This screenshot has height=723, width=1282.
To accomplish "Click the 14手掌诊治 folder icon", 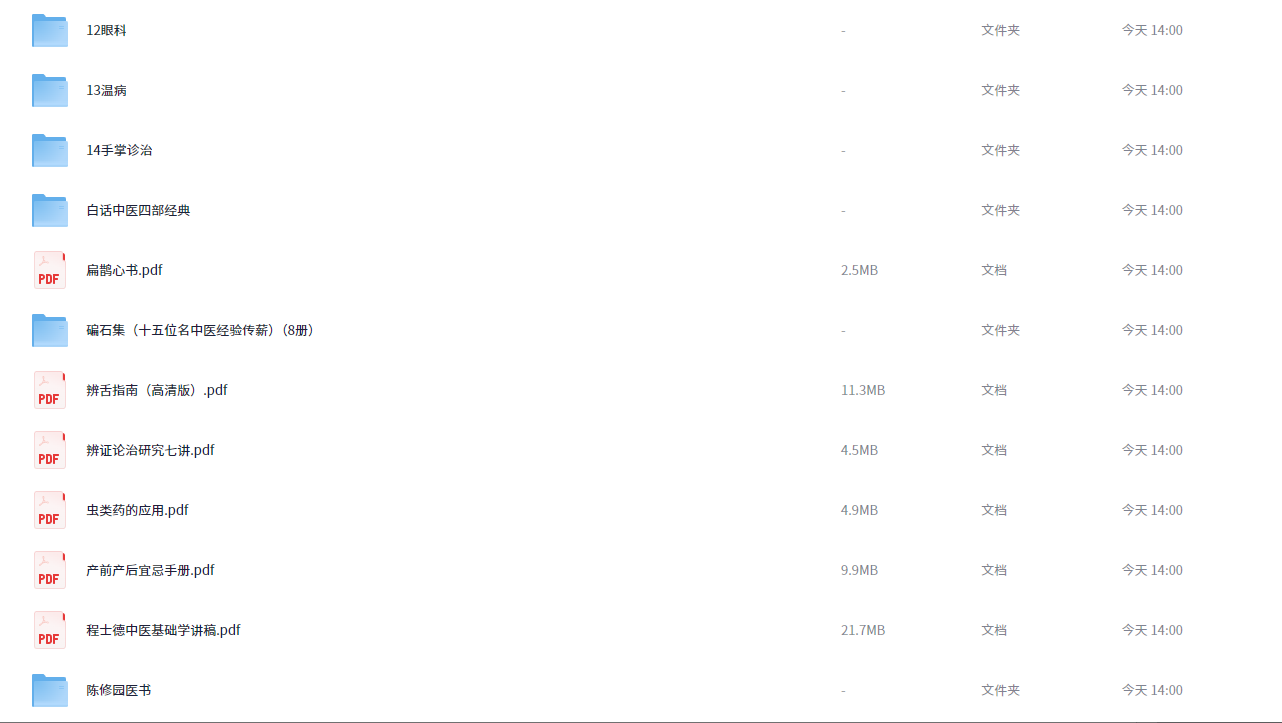I will click(x=50, y=150).
